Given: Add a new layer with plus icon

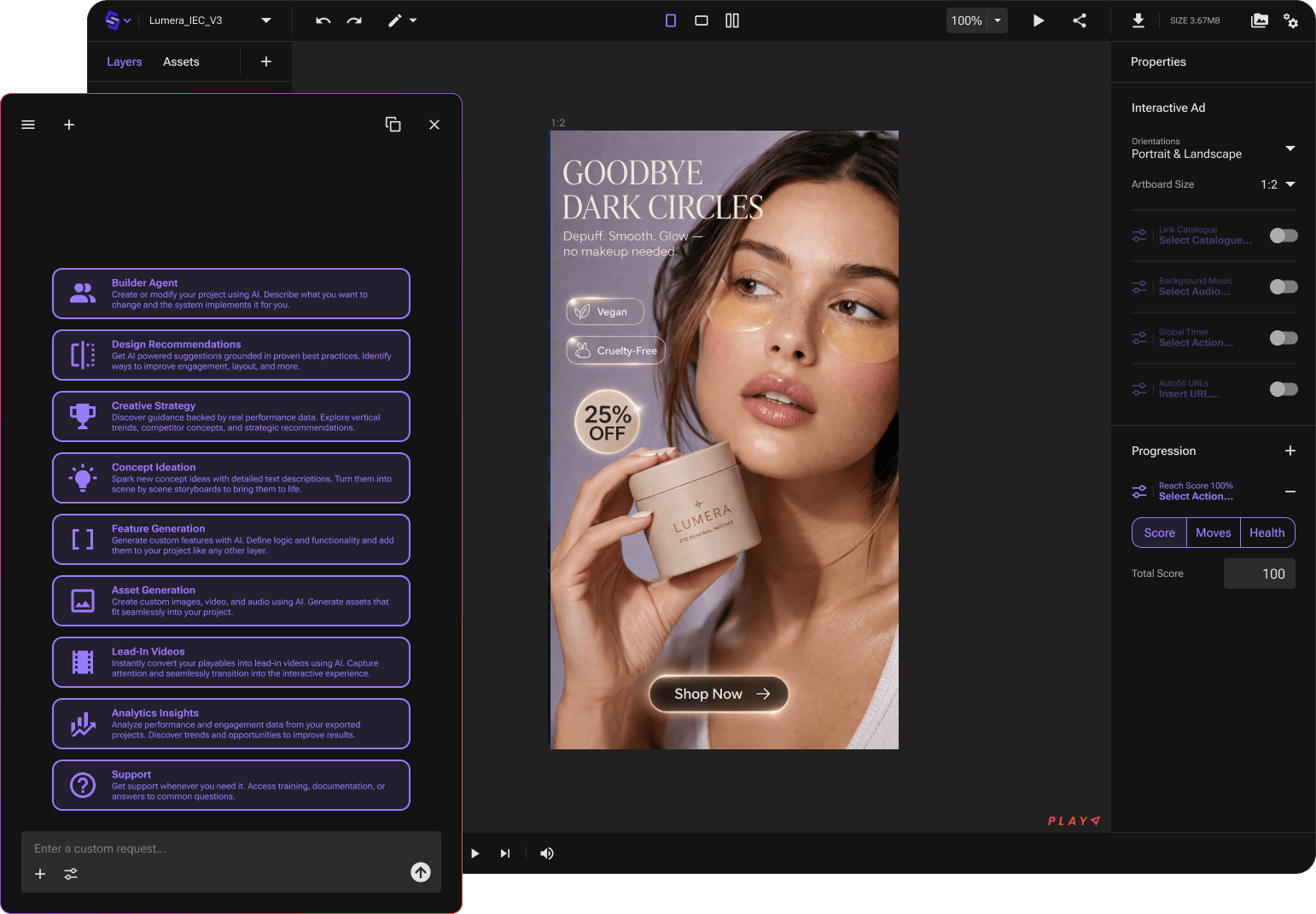Looking at the screenshot, I should tap(266, 61).
